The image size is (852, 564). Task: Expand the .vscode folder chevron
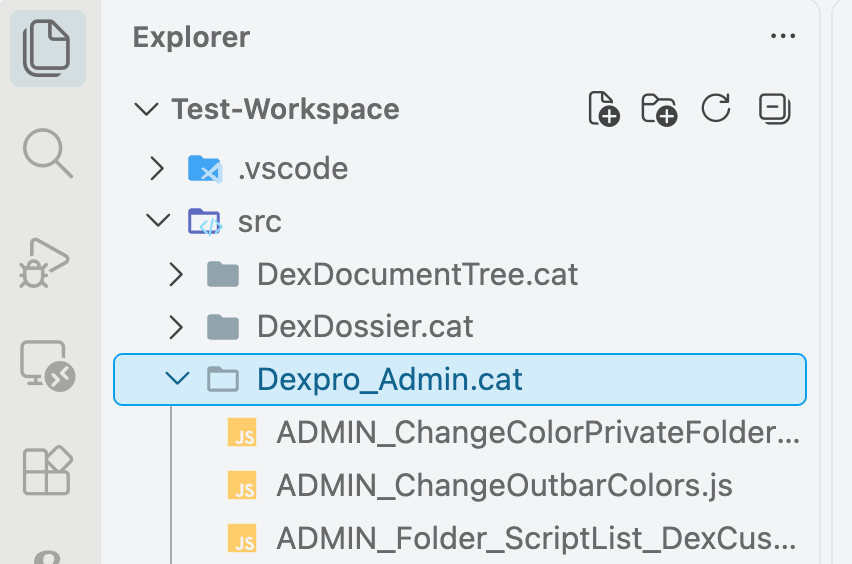[x=157, y=168]
